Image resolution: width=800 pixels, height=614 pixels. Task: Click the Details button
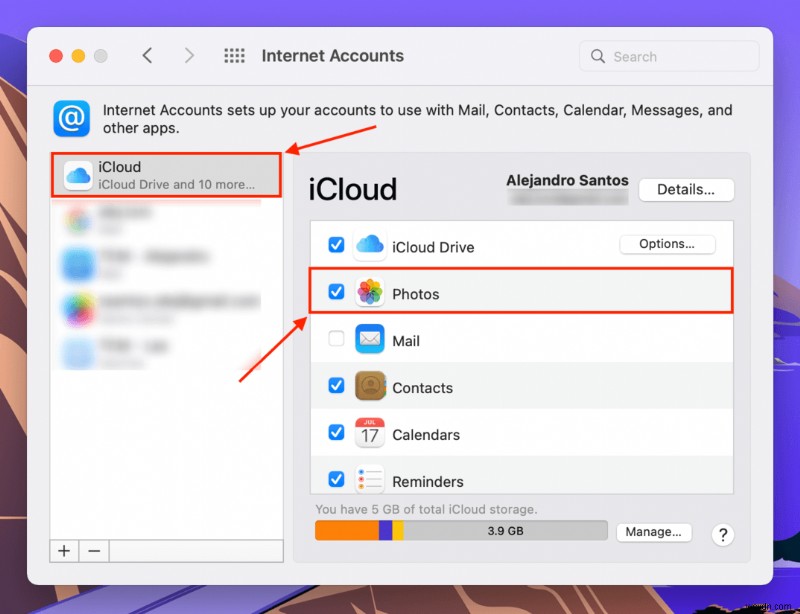point(686,190)
